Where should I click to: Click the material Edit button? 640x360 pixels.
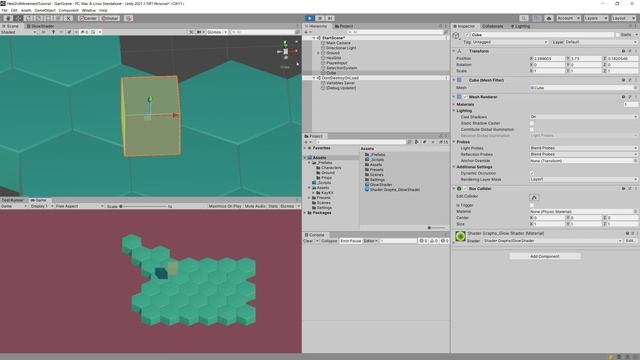tap(630, 241)
